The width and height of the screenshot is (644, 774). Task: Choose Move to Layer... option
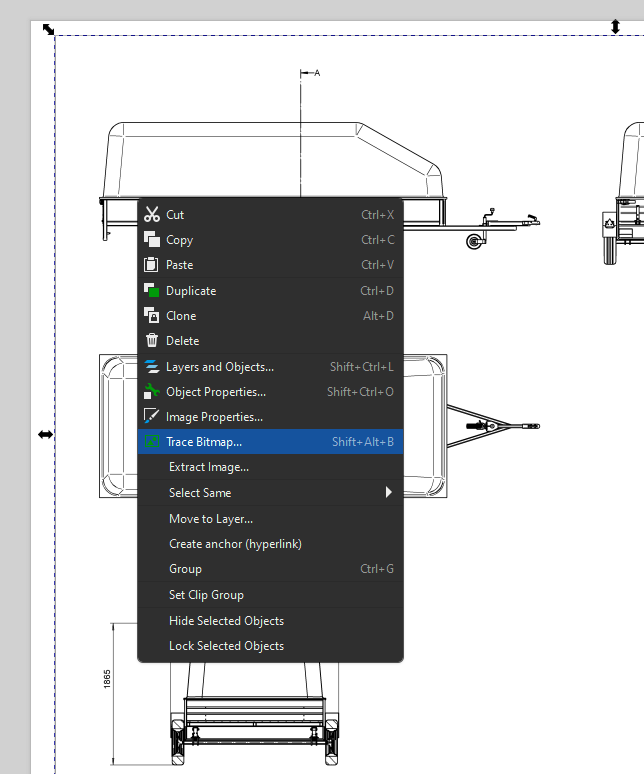211,519
